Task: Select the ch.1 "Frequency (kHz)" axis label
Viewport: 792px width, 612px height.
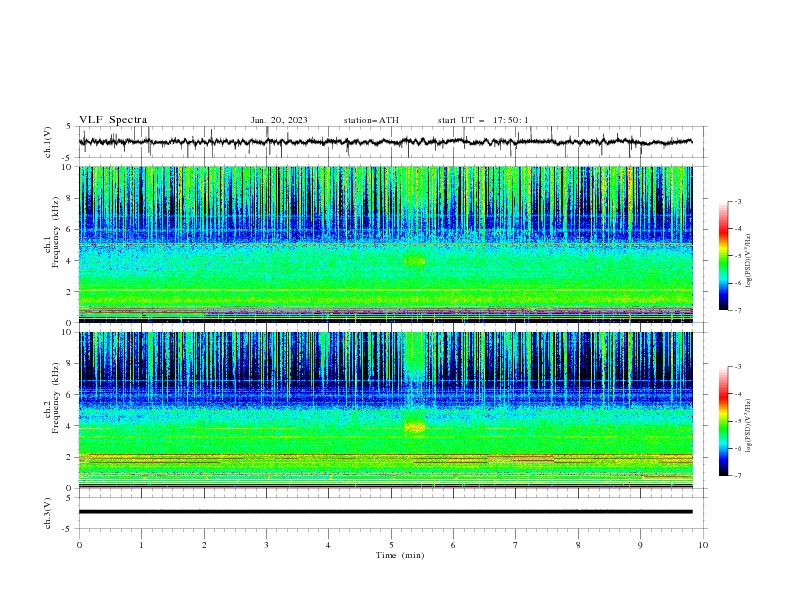Action: pos(56,233)
